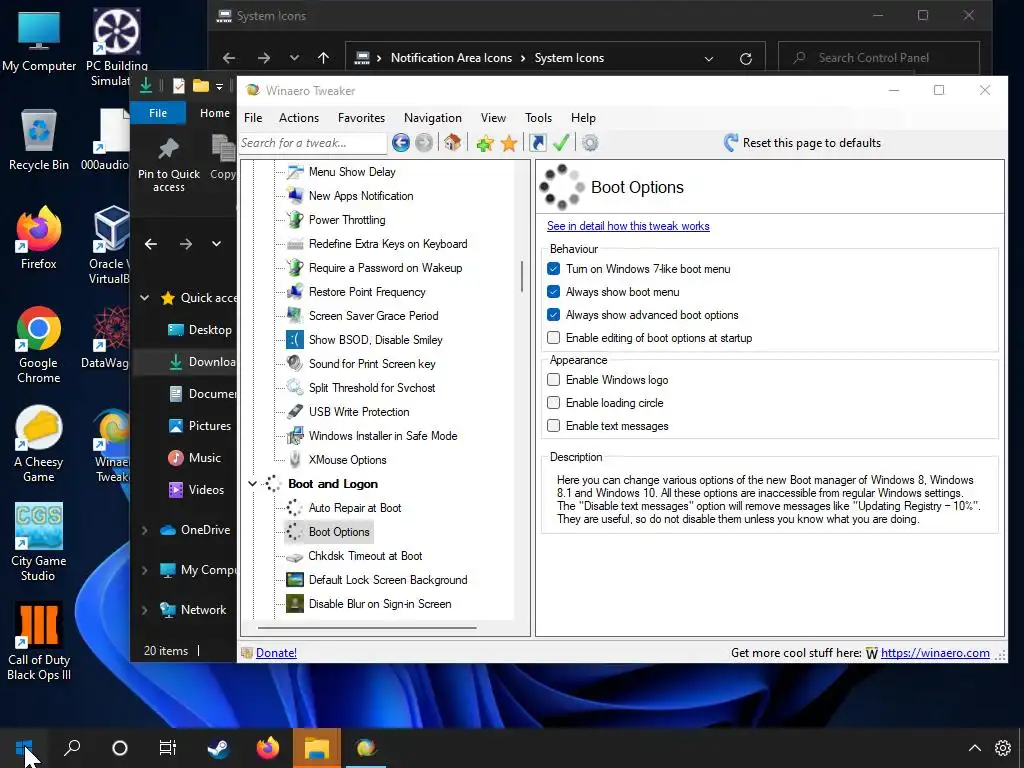Select Default Lock Screen Background tweak
The height and width of the screenshot is (768, 1024).
(388, 580)
